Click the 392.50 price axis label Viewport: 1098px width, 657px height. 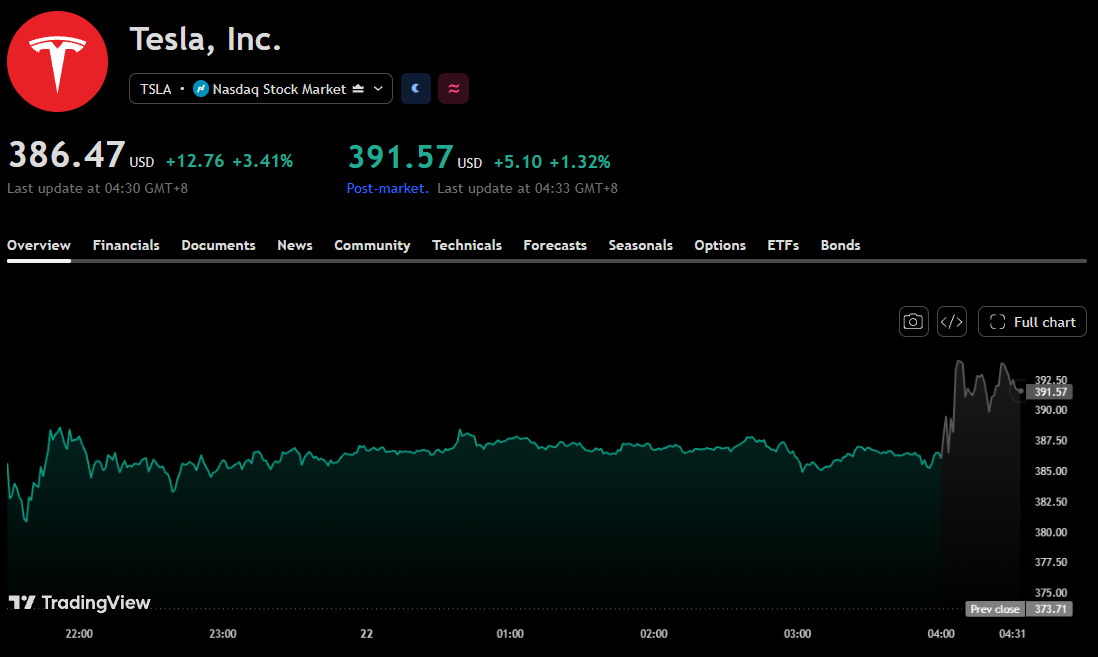pos(1051,380)
